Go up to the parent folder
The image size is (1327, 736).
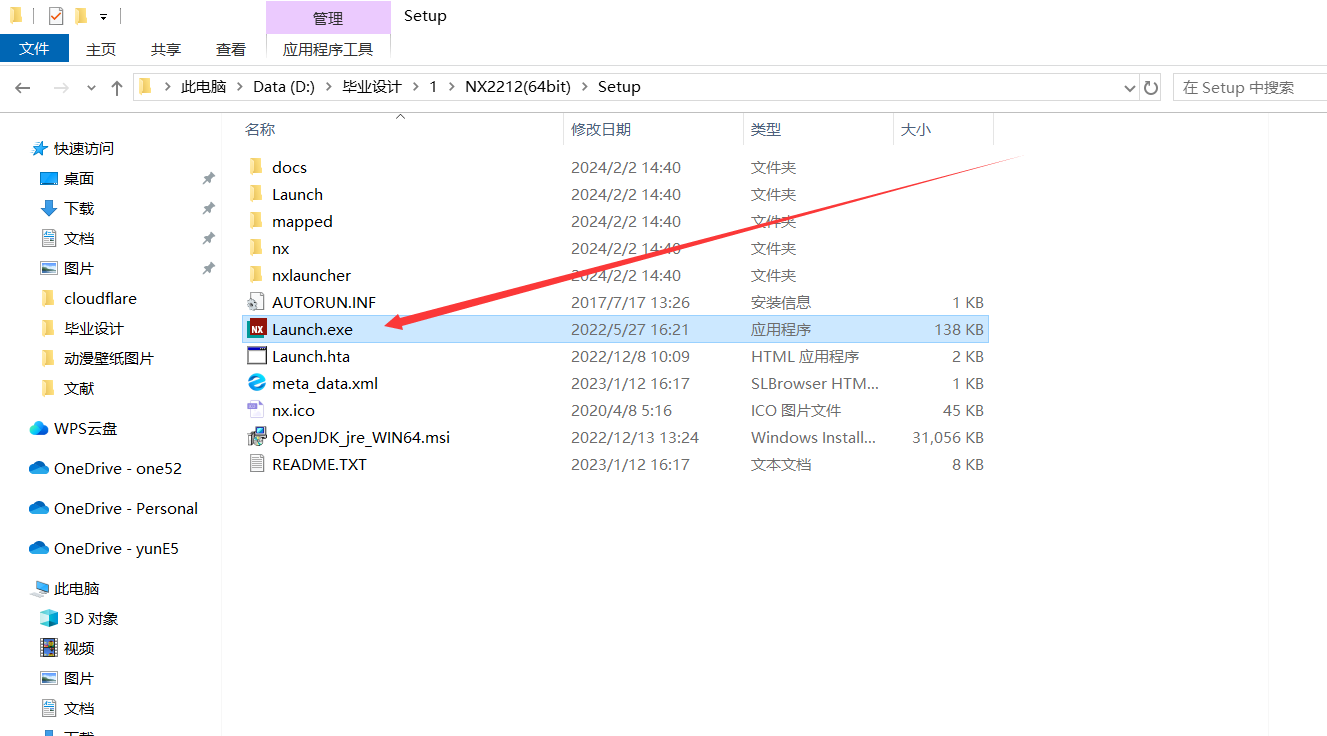click(x=117, y=87)
